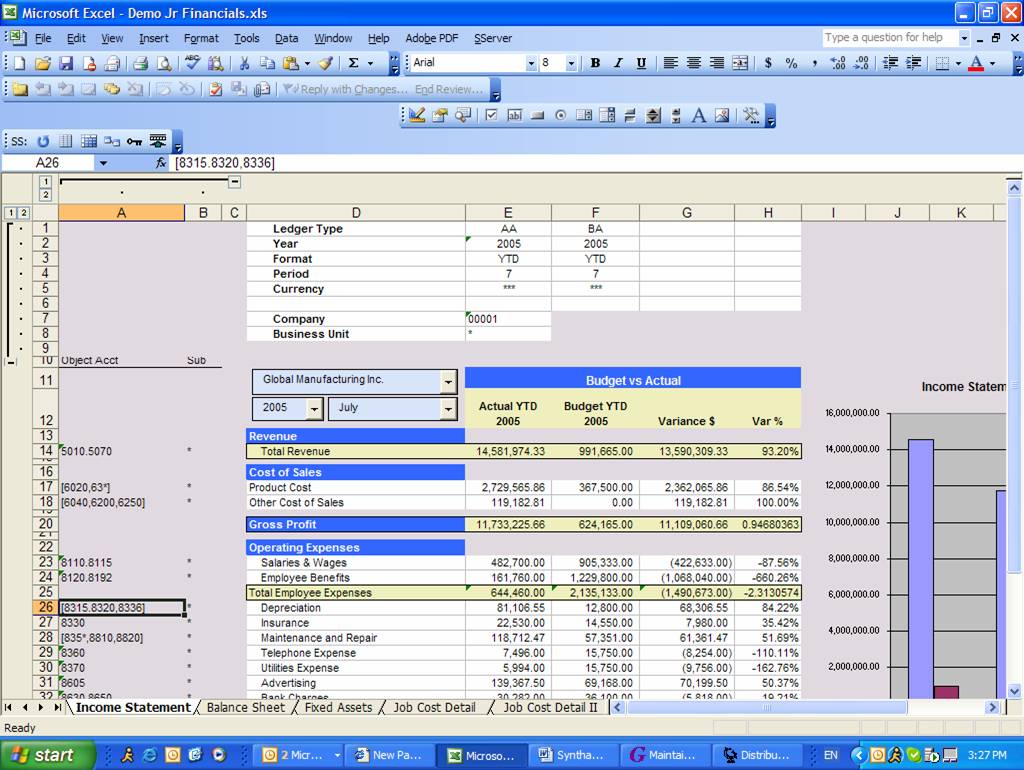Increase decimal places

click(x=838, y=63)
